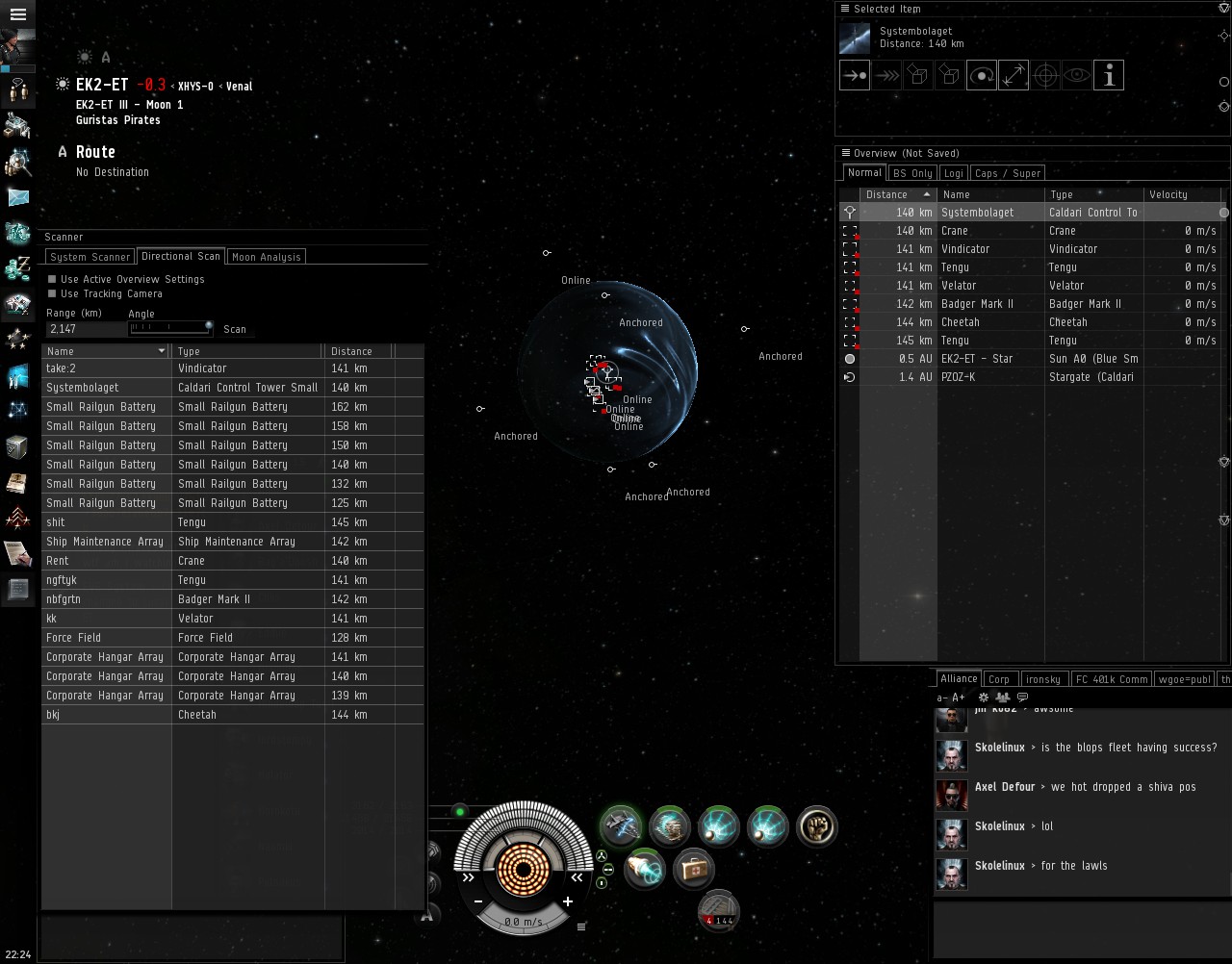Open the Neocom hamburger menu
Image resolution: width=1232 pixels, height=964 pixels.
coord(17,14)
